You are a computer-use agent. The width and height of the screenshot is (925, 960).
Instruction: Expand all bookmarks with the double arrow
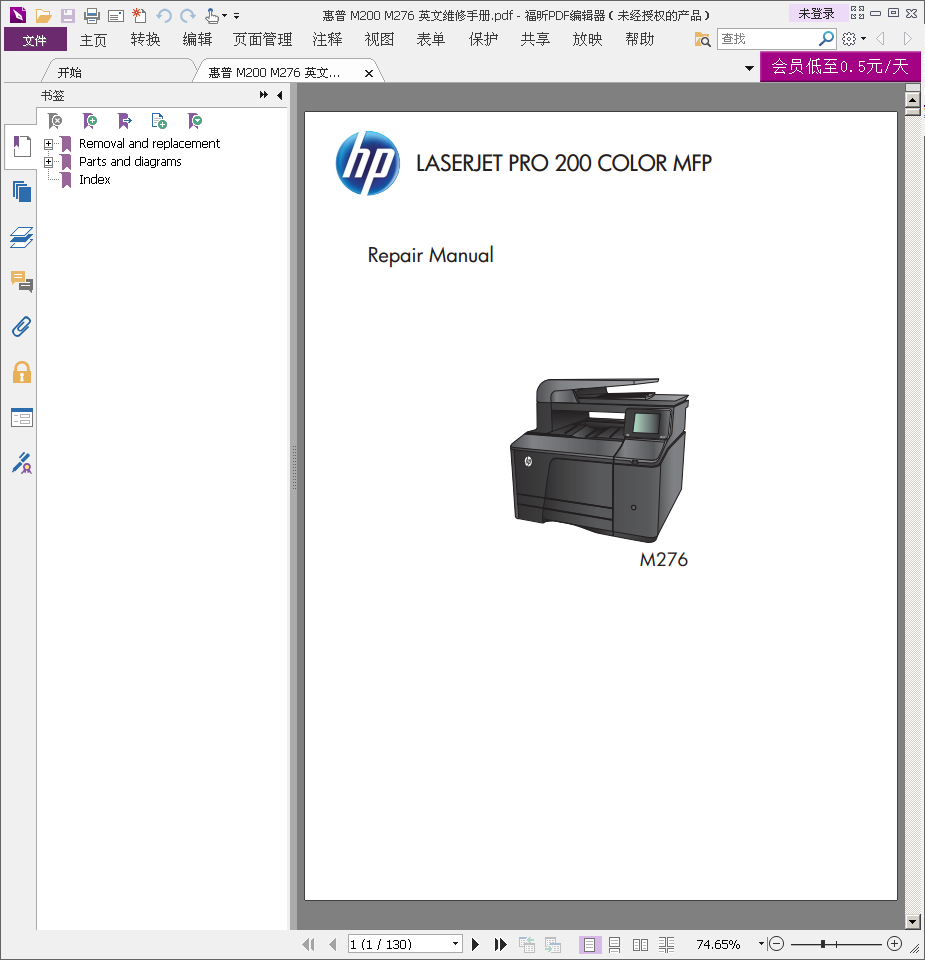(263, 95)
